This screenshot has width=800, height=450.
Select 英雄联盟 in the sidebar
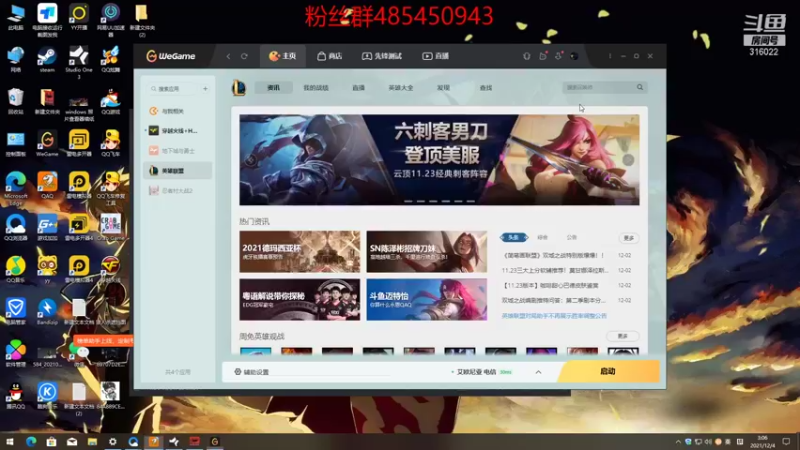[178, 170]
